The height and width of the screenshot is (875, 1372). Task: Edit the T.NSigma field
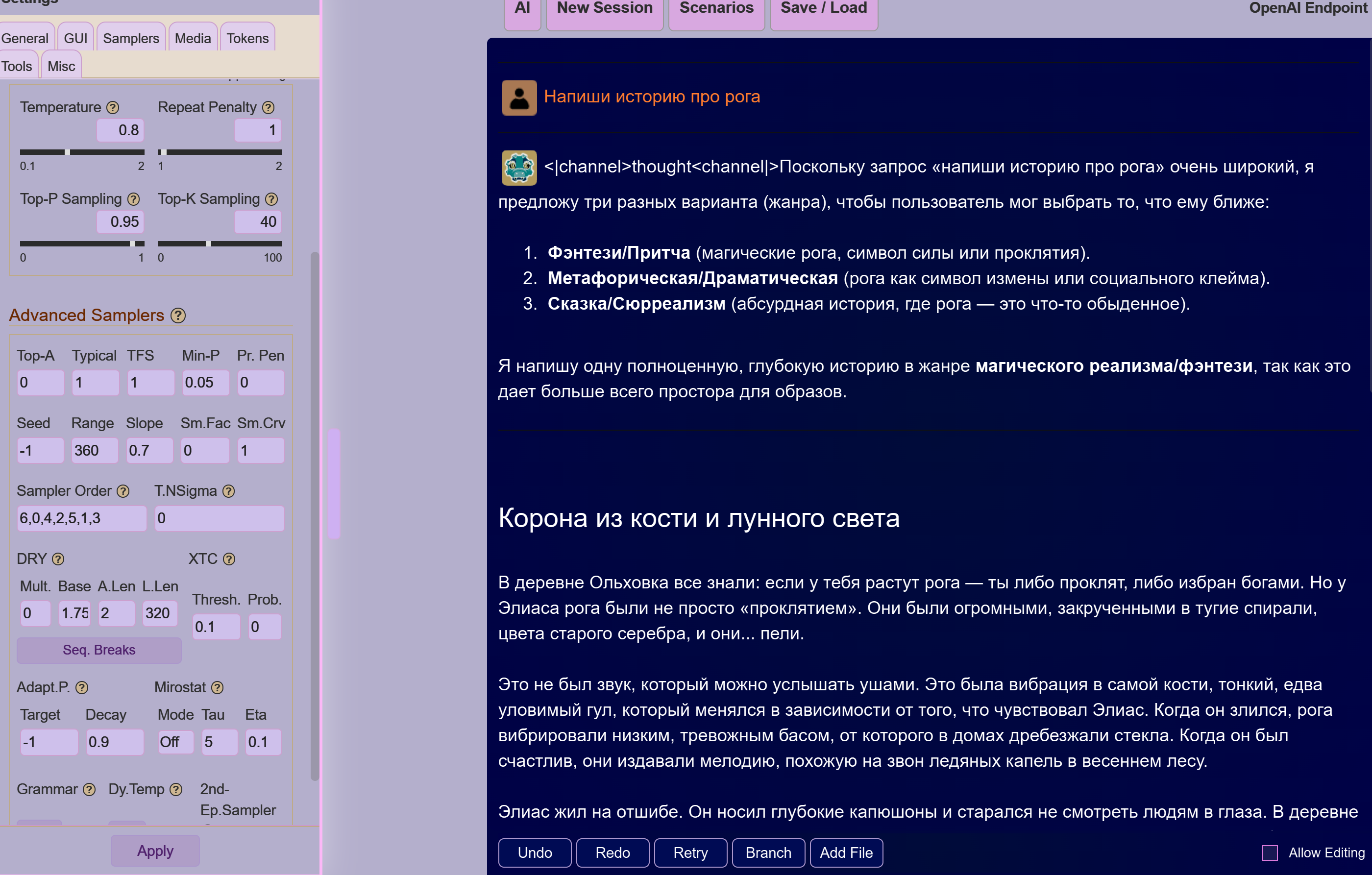coord(220,518)
